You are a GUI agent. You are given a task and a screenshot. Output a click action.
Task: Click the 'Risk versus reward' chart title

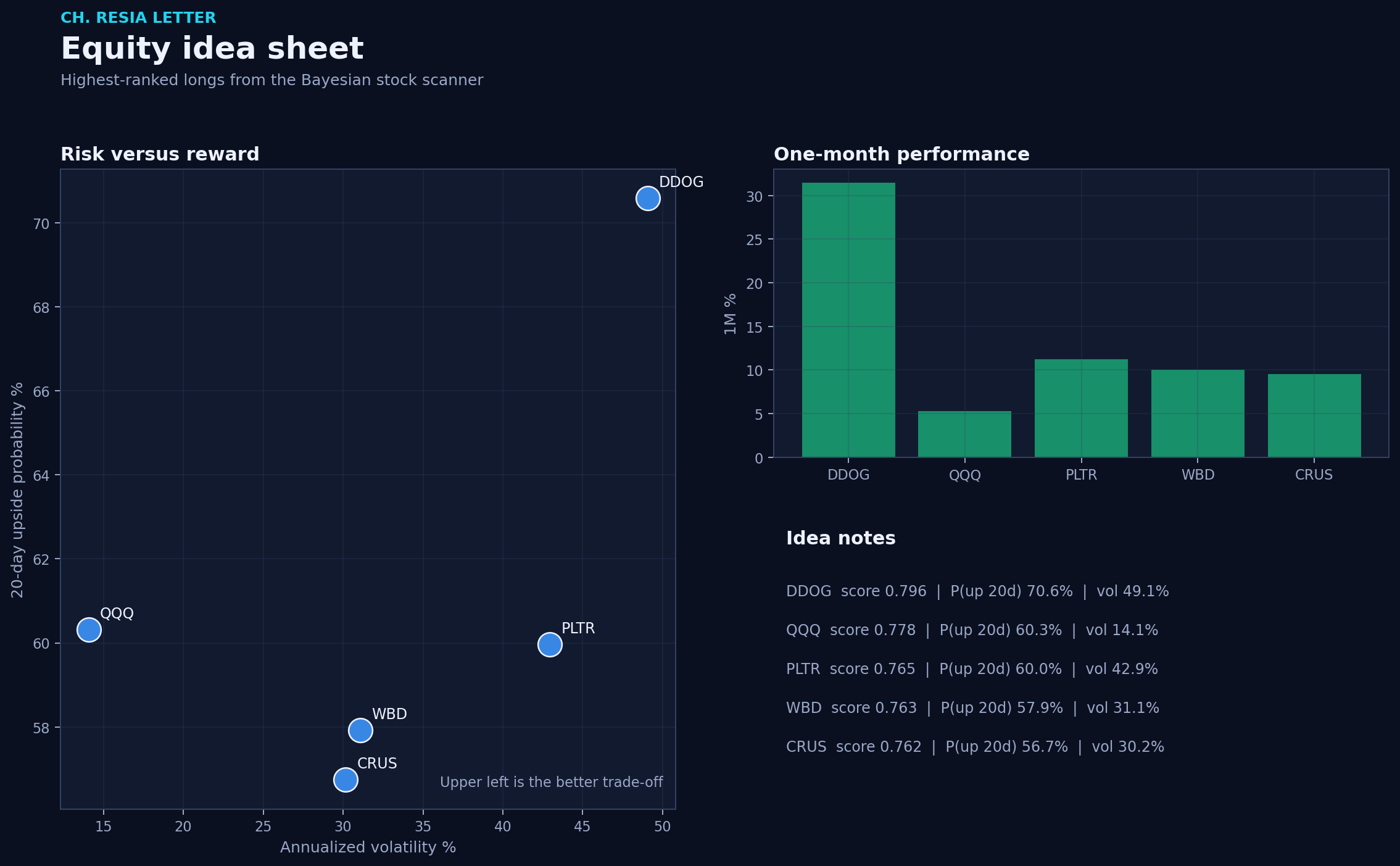coord(160,154)
